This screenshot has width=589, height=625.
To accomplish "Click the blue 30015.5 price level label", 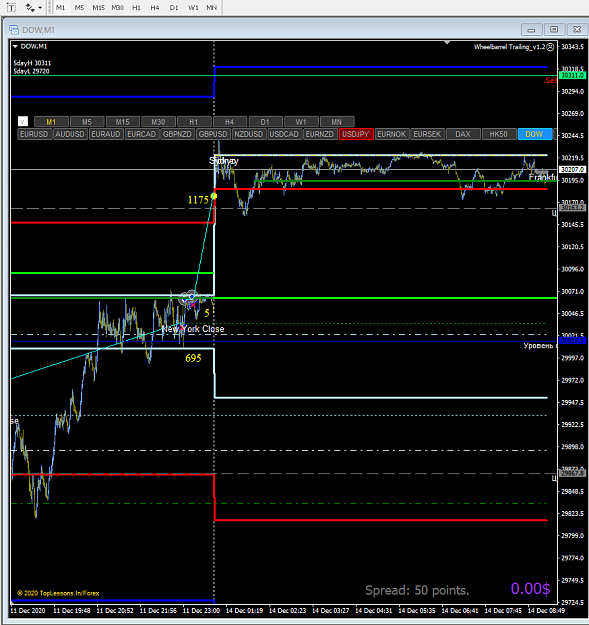I will (x=572, y=341).
